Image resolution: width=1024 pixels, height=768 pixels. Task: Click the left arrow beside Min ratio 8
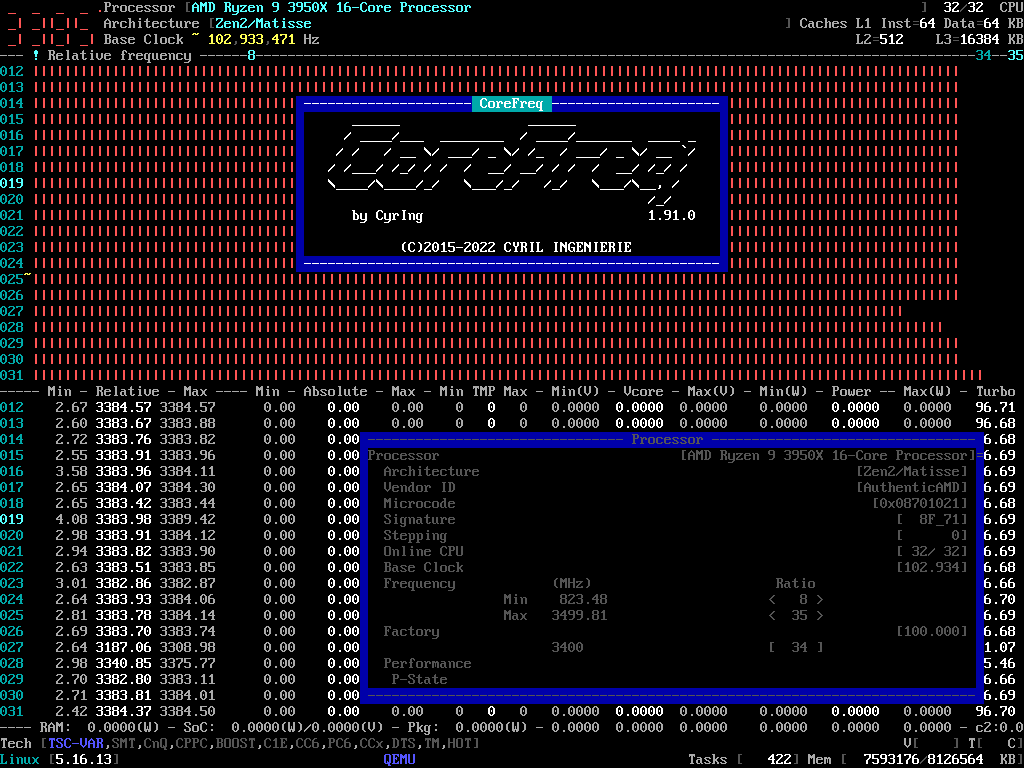[773, 600]
